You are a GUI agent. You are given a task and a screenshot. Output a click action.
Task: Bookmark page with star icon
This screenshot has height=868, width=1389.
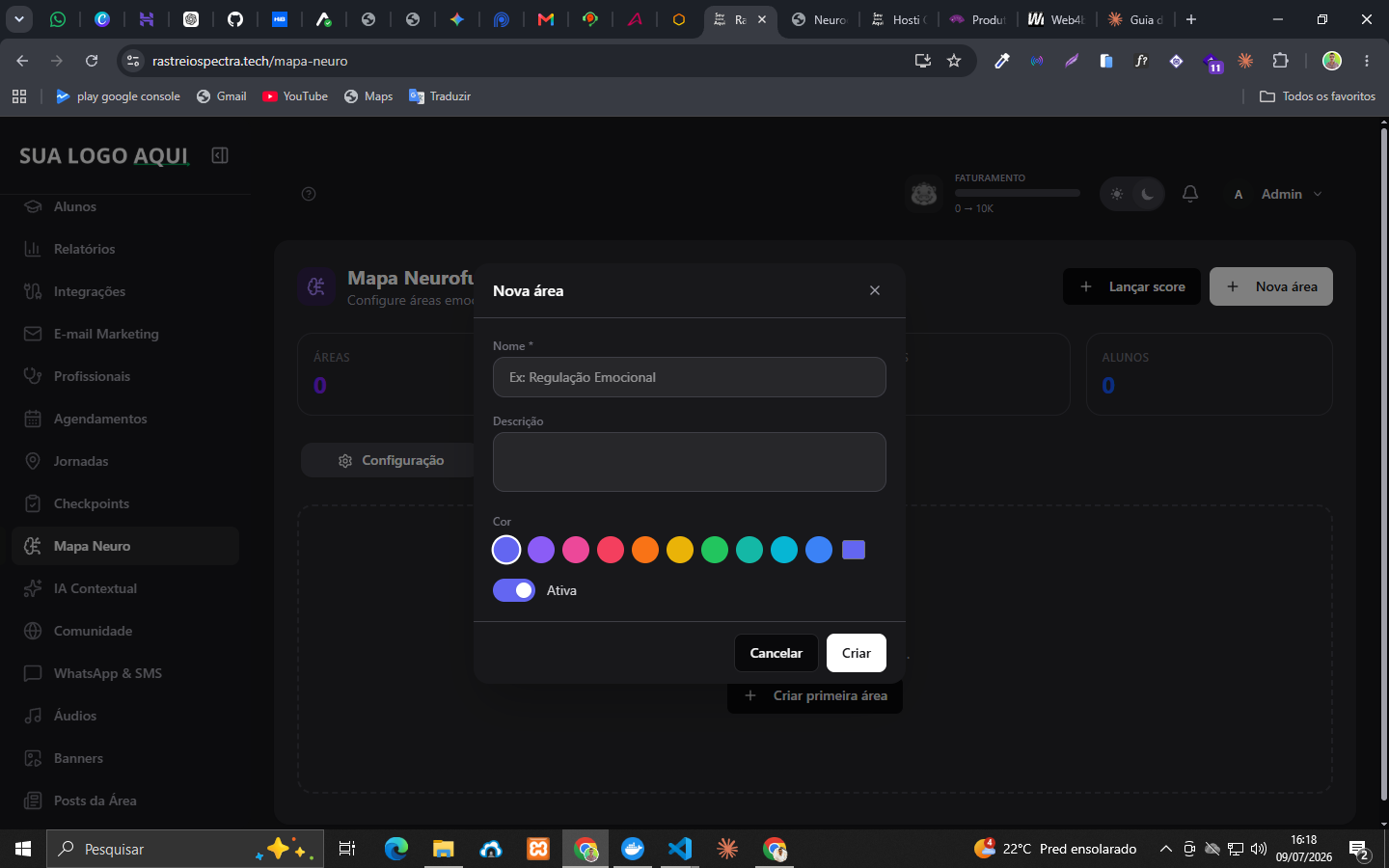(954, 61)
